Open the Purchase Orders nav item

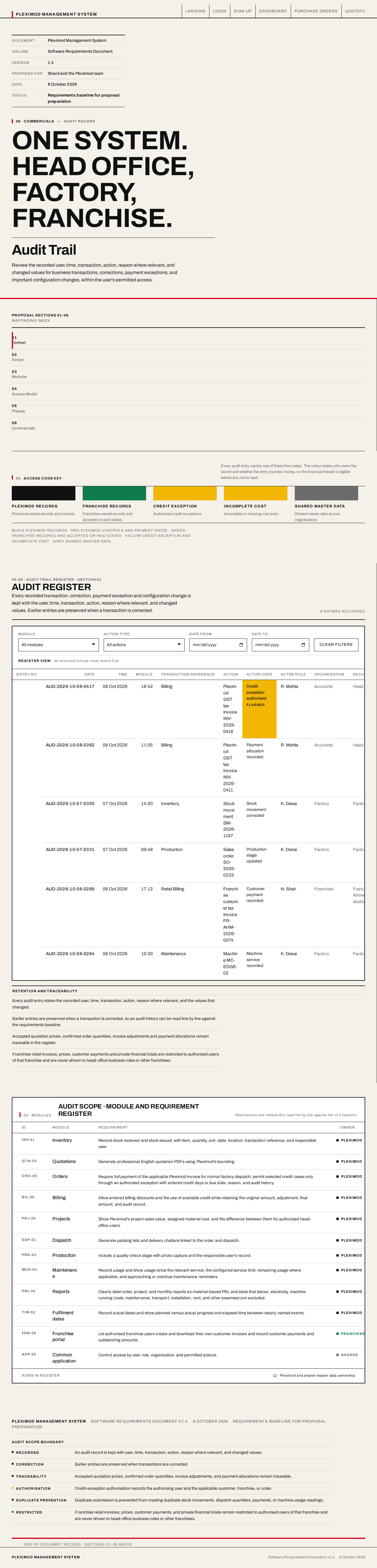pos(315,11)
